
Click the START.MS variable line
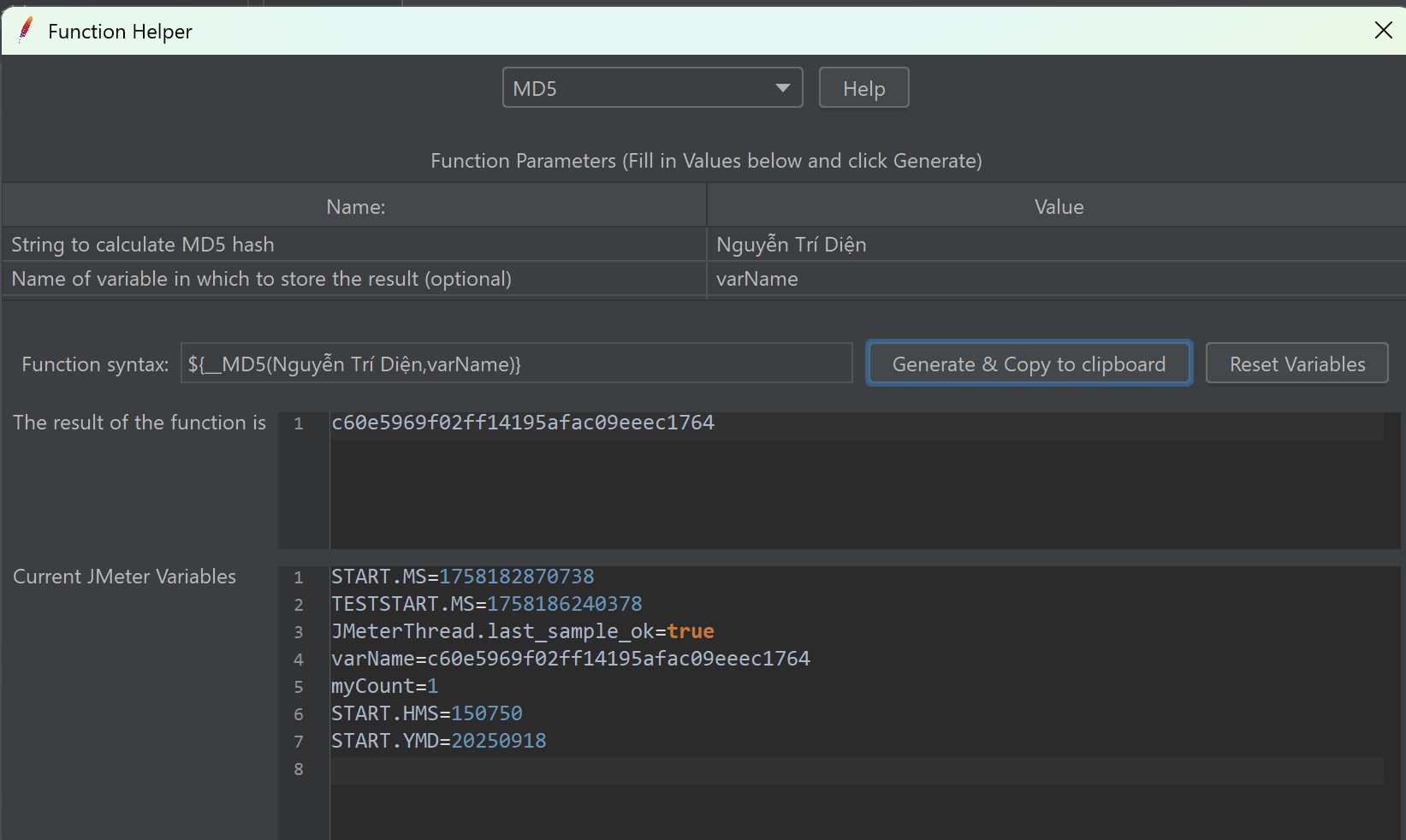pyautogui.click(x=462, y=577)
